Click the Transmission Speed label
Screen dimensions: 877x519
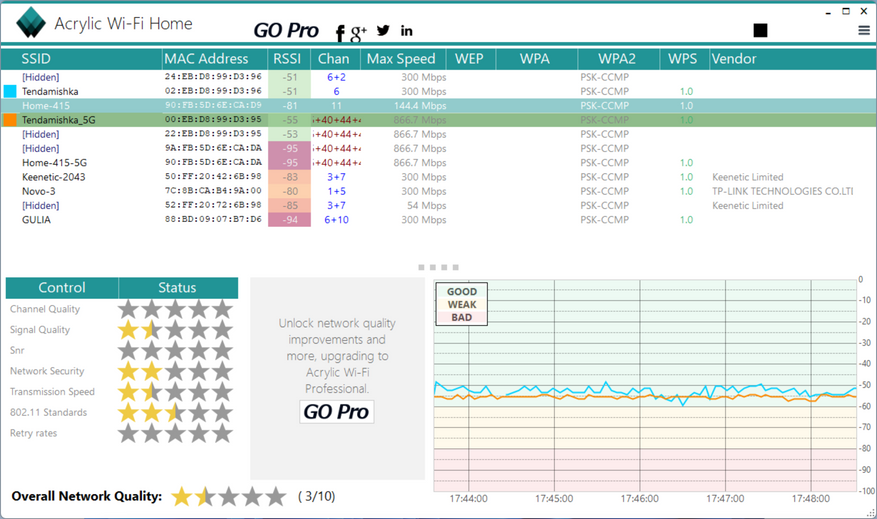(52, 391)
